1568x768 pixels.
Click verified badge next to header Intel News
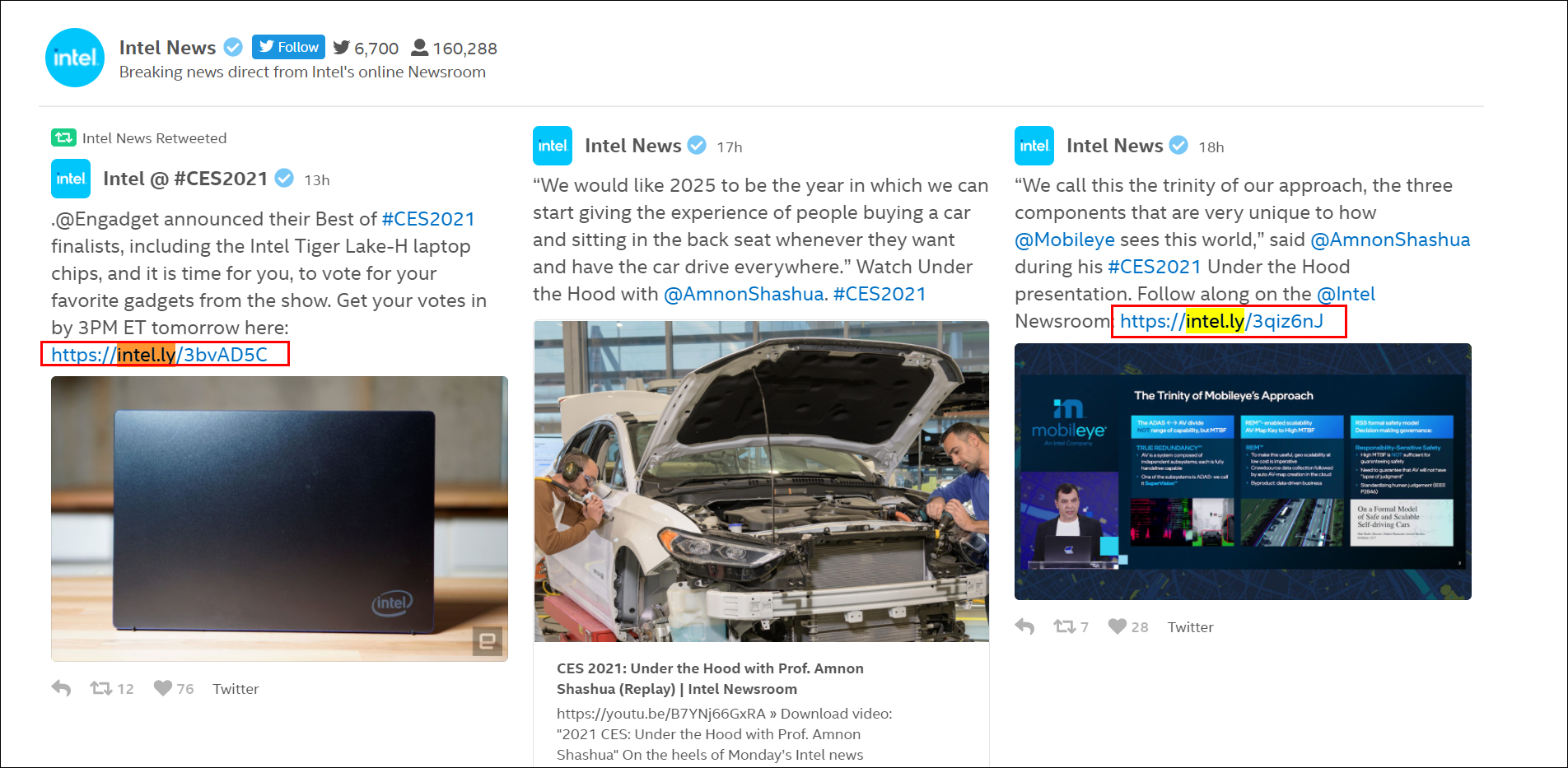point(234,47)
